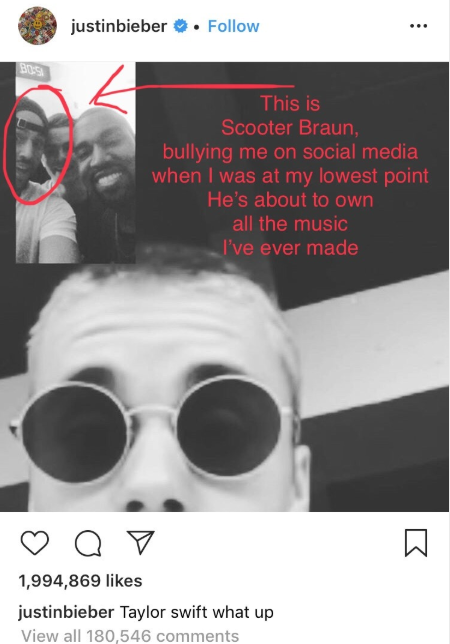Viewport: 450px width, 644px height.
Task: Save the post with the bookmark icon
Action: 416,543
